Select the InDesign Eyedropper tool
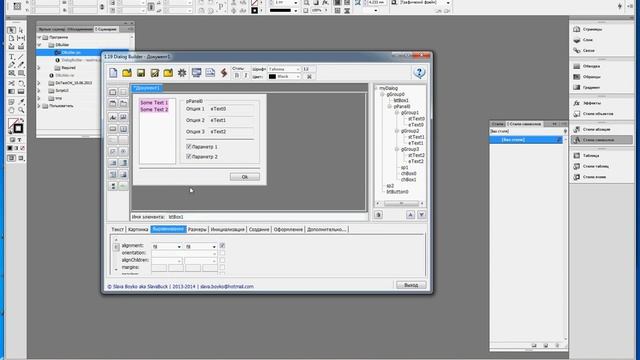Image resolution: width=640 pixels, height=360 pixels. 21,102
